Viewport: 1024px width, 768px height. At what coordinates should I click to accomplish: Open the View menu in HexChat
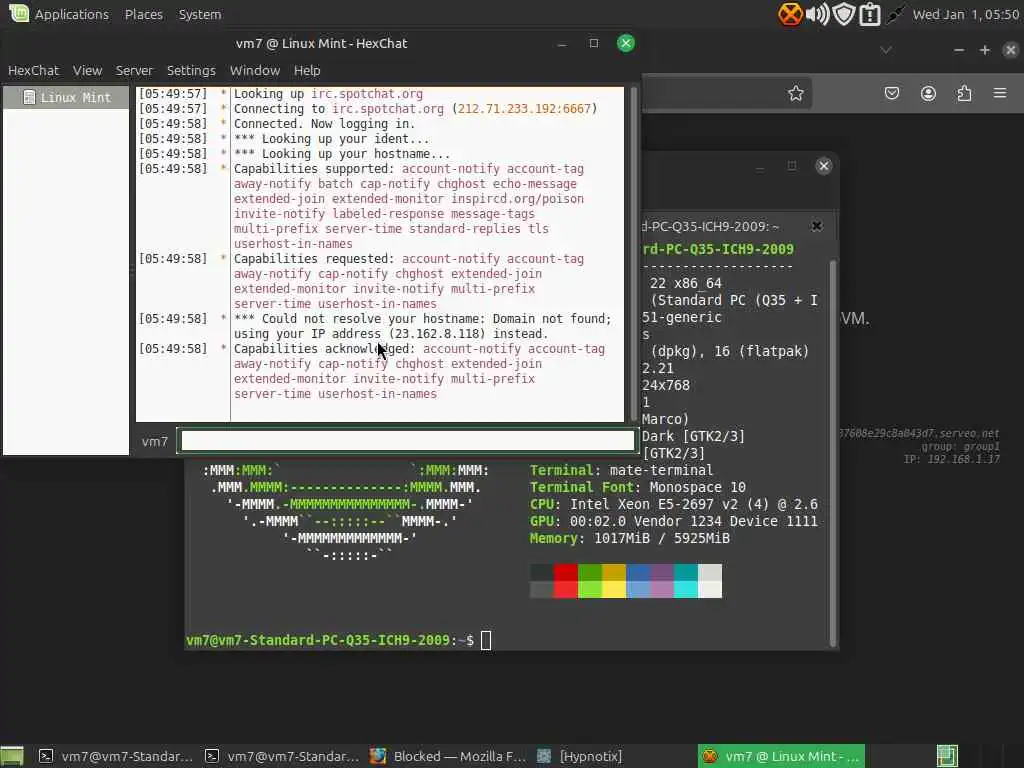pyautogui.click(x=88, y=71)
